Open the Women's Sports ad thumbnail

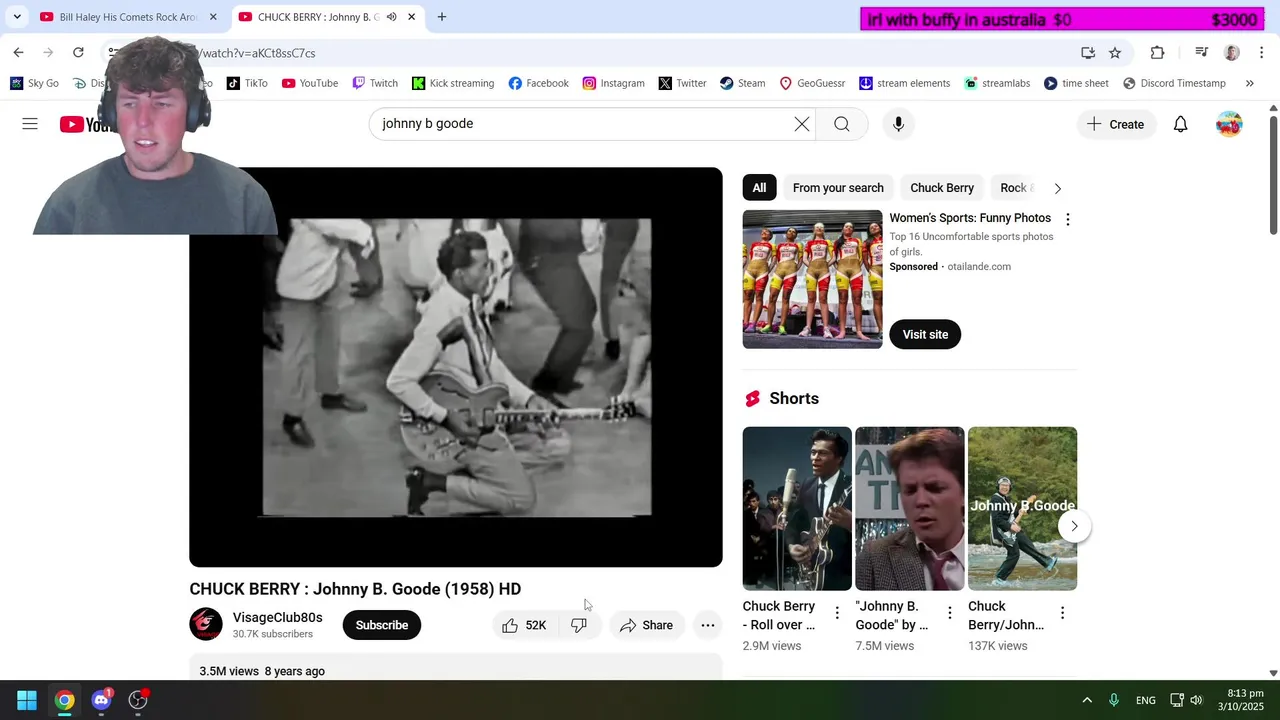click(813, 279)
